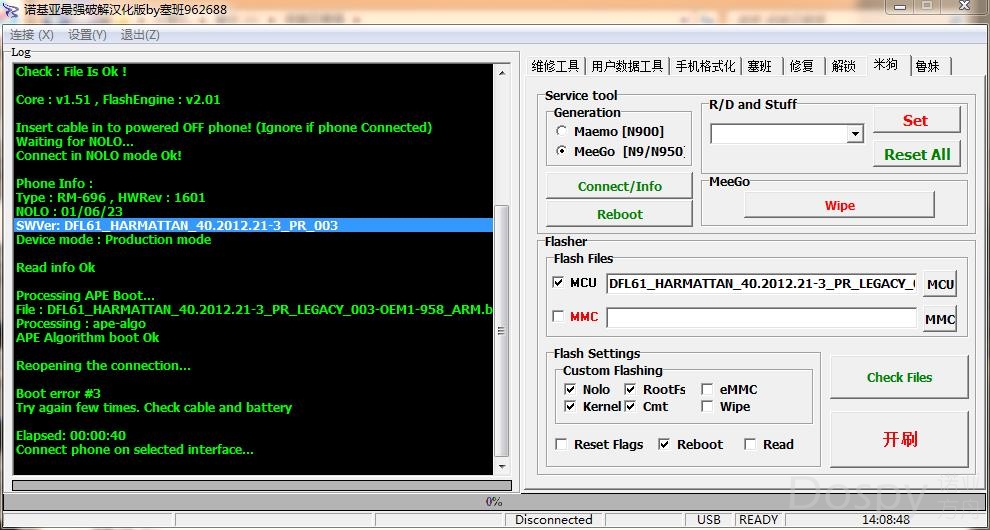Click the READY status bar entry
The height and width of the screenshot is (530, 990).
pyautogui.click(x=758, y=519)
